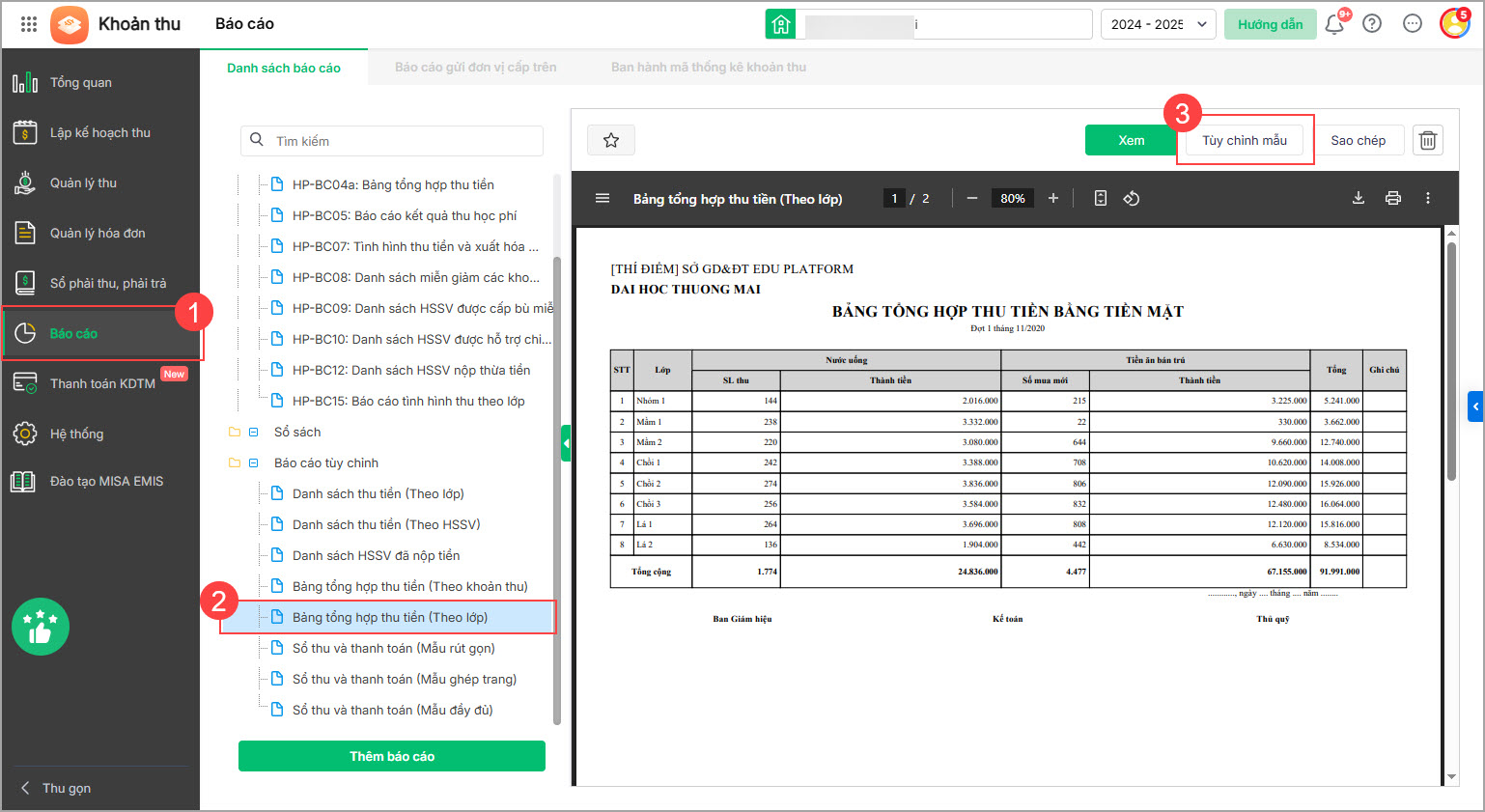
Task: Open the notification bell
Action: click(1334, 24)
